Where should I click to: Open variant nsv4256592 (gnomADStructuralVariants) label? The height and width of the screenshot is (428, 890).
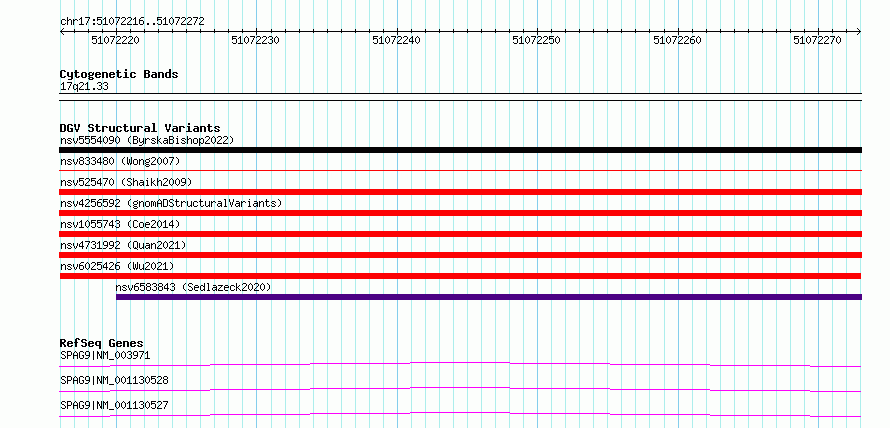coord(171,203)
